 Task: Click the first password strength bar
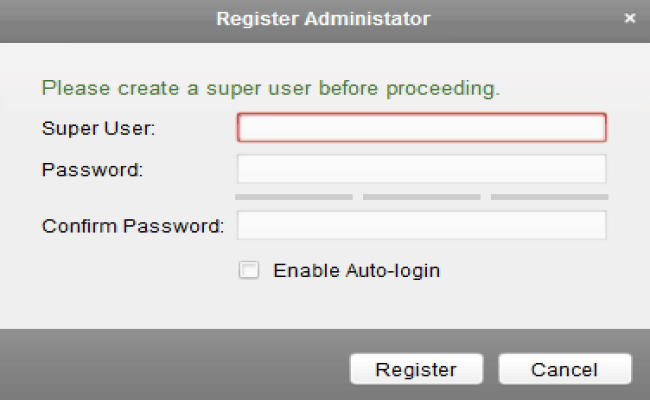[x=294, y=197]
